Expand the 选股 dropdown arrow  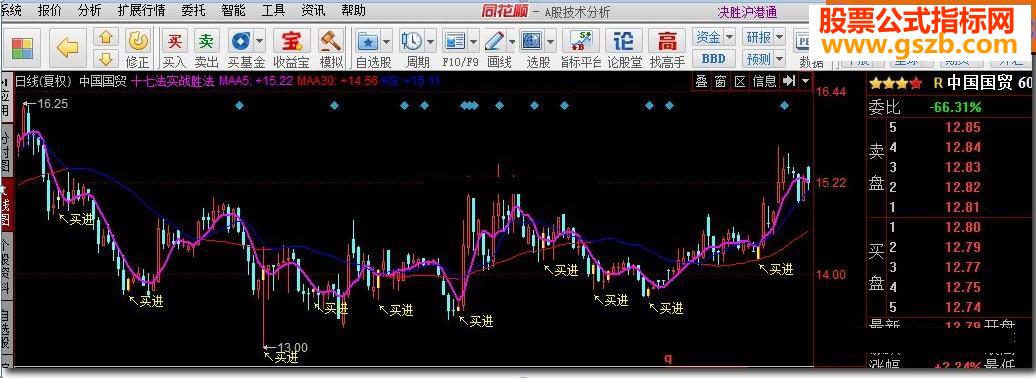pyautogui.click(x=550, y=42)
